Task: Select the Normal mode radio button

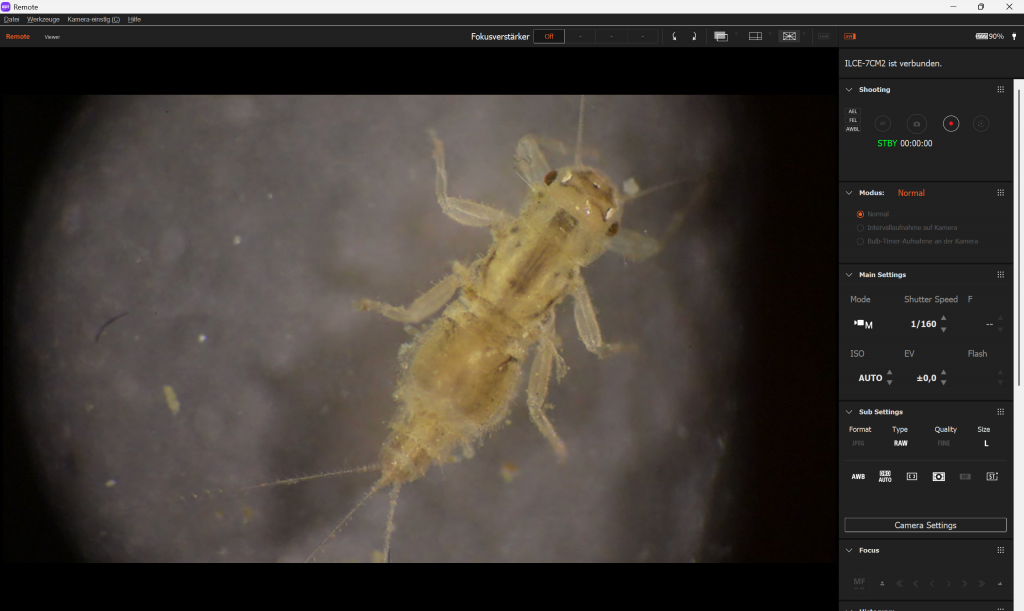Action: 860,214
